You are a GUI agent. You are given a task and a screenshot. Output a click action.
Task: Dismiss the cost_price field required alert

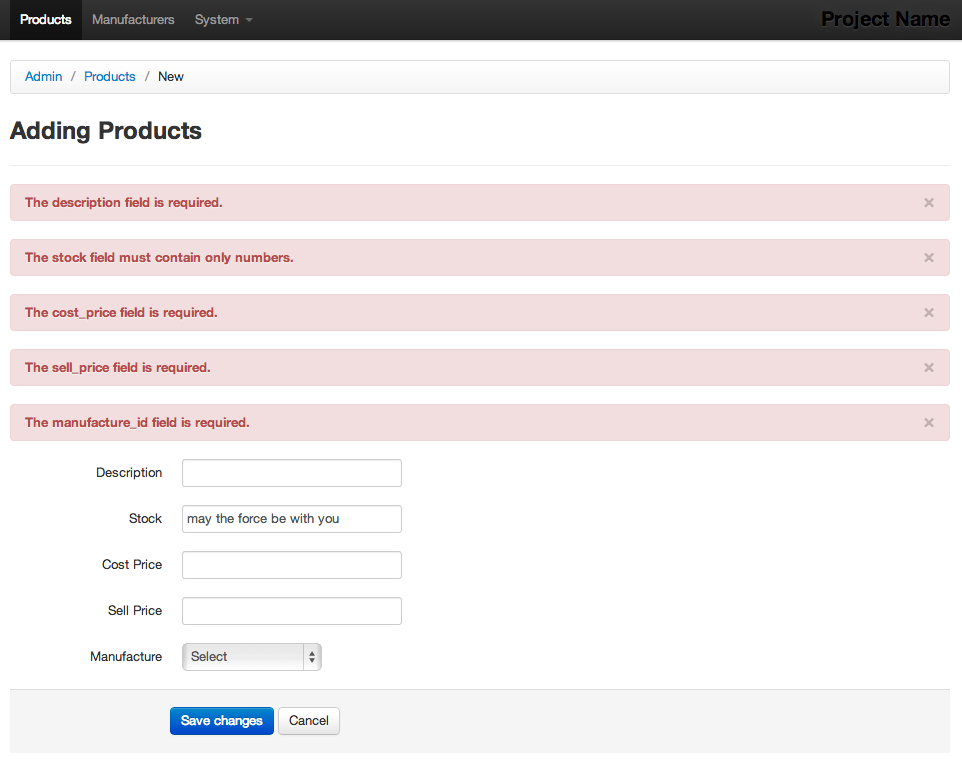[x=929, y=313]
